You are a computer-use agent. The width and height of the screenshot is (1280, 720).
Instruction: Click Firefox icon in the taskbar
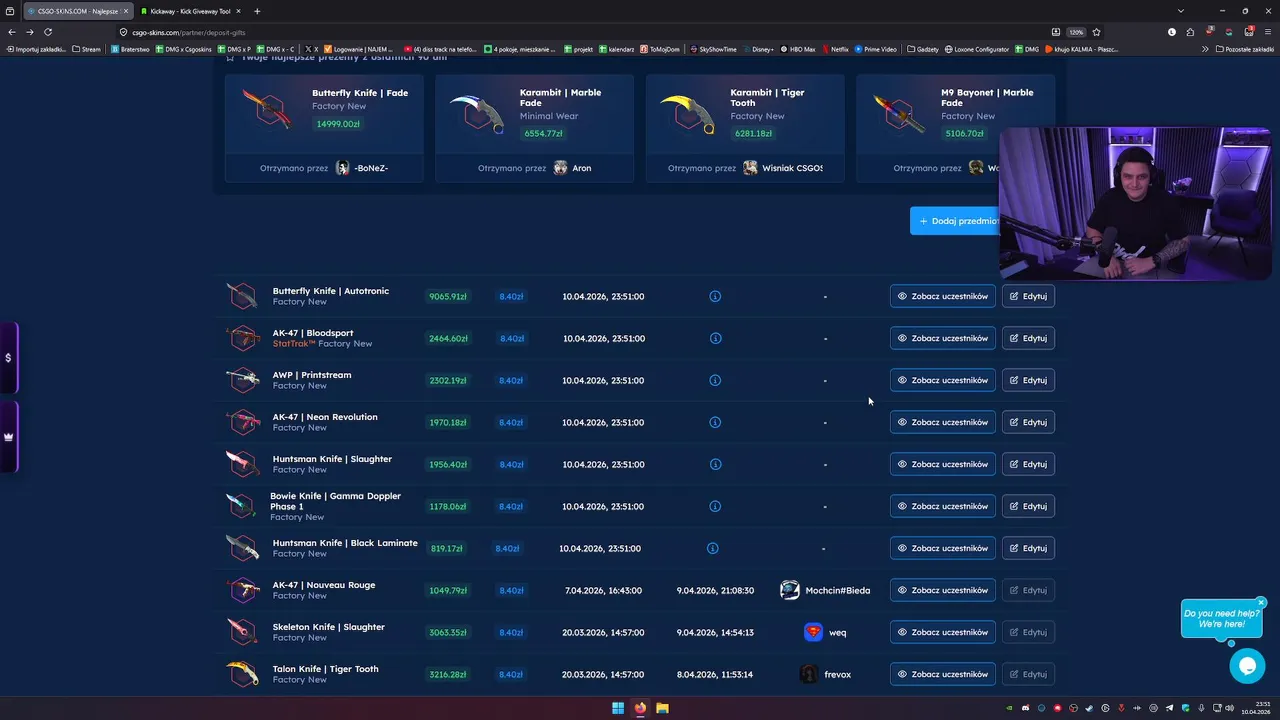[x=640, y=708]
